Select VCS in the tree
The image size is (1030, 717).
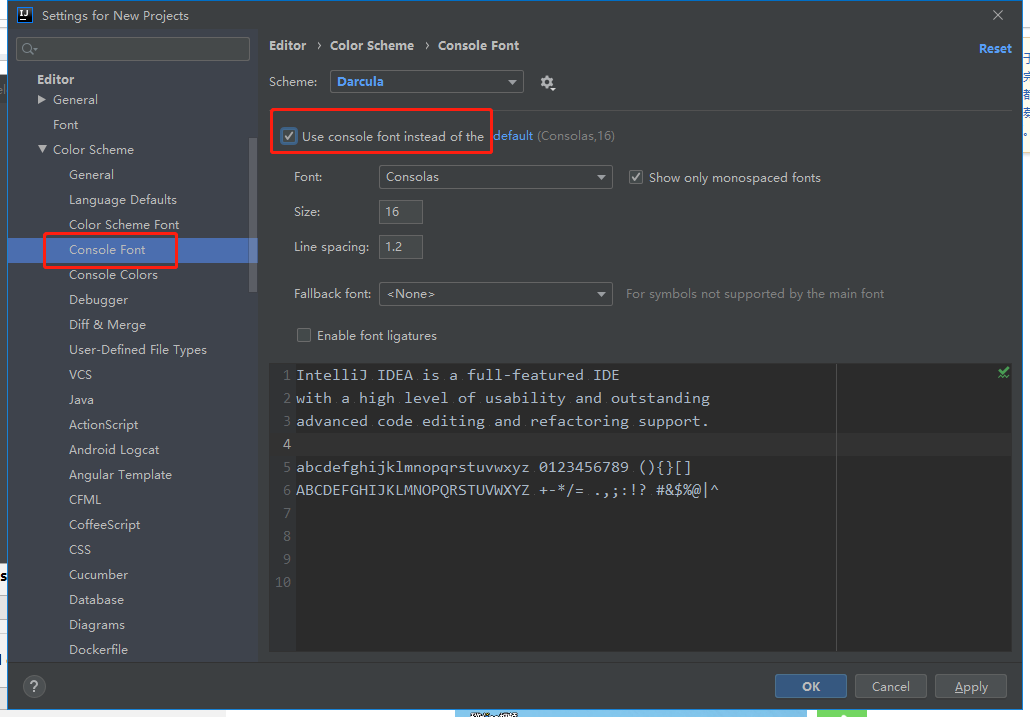tap(80, 374)
